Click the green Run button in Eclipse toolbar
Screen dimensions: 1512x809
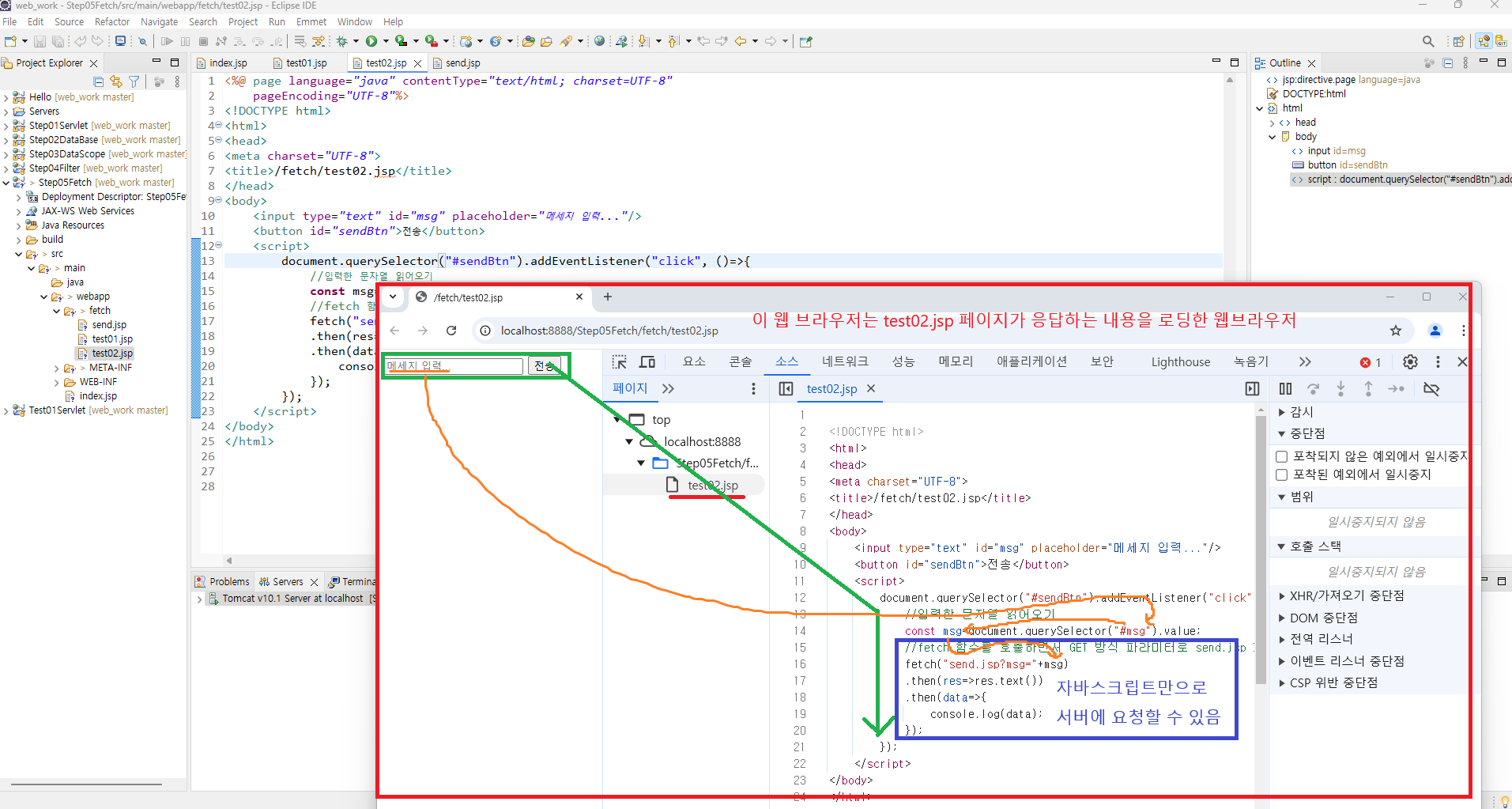point(371,41)
